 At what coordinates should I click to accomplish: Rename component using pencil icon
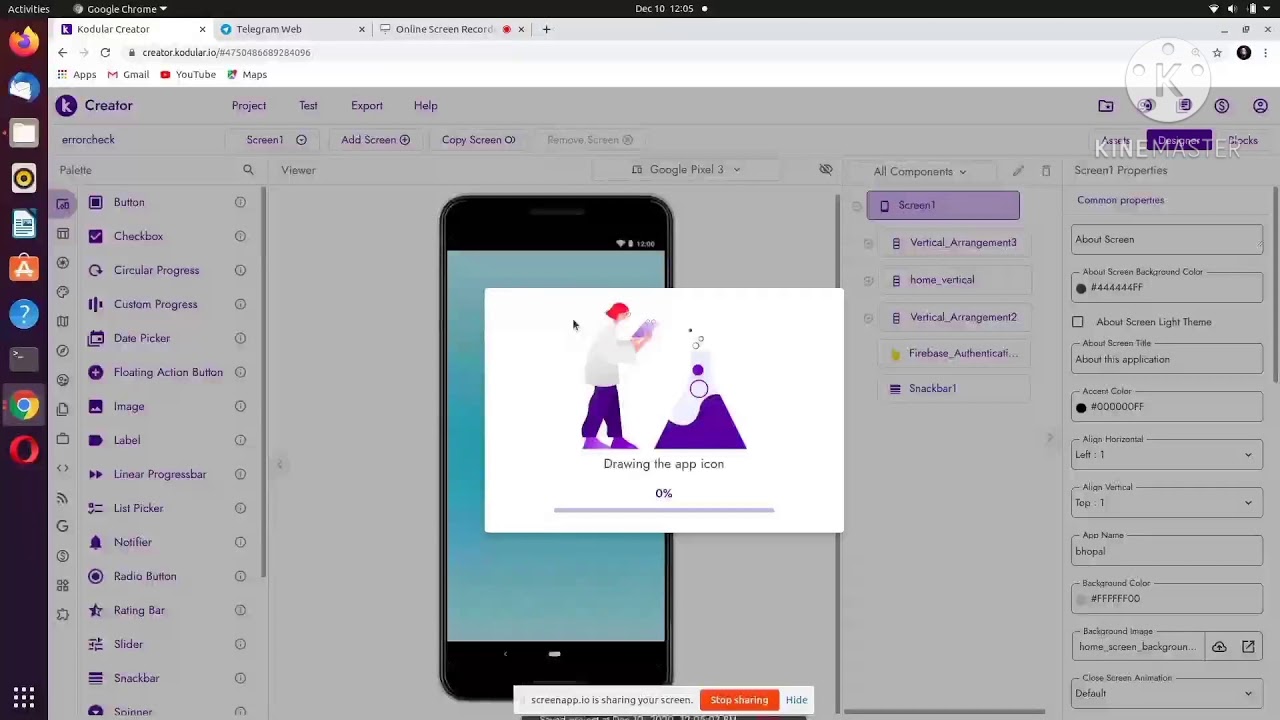(x=1018, y=171)
